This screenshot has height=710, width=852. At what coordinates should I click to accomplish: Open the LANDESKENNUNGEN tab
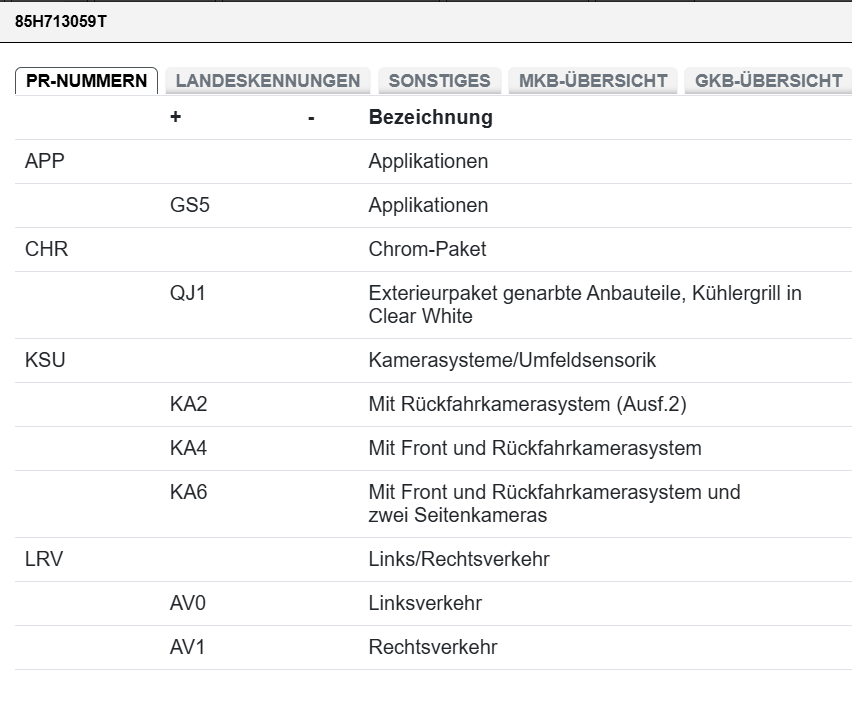[268, 81]
